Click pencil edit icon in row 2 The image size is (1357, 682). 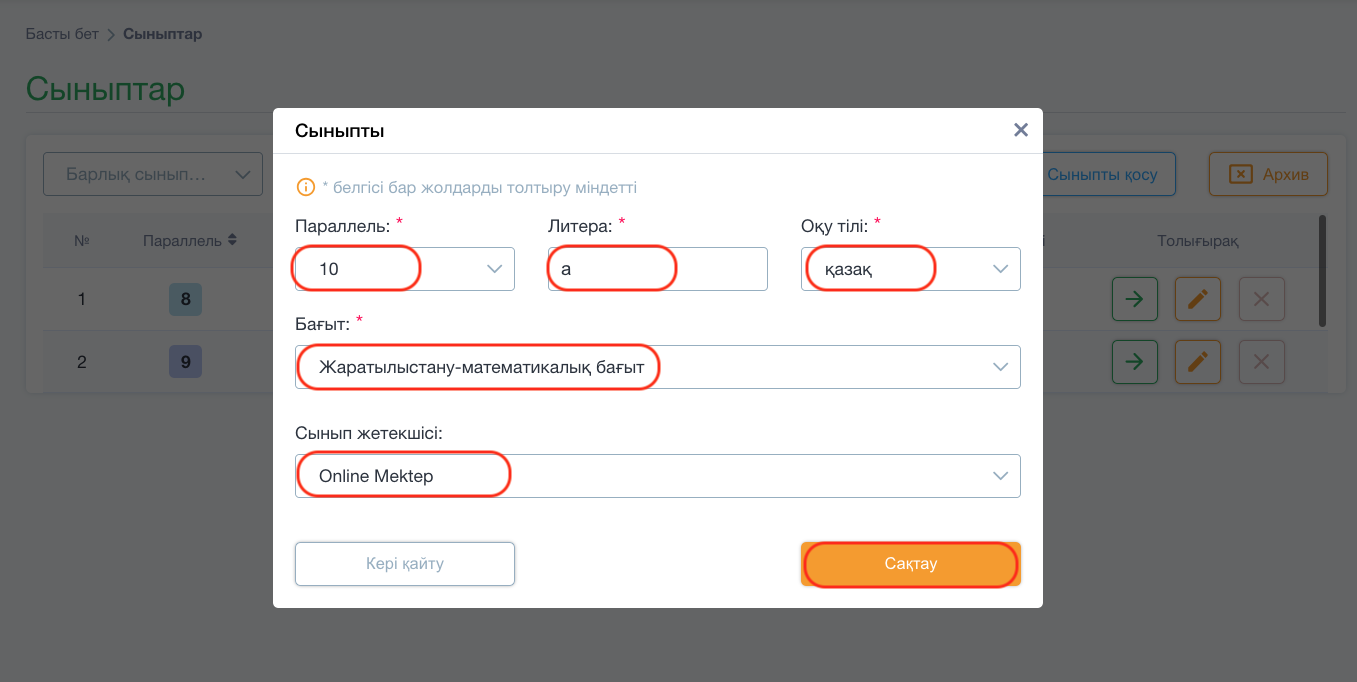coord(1198,361)
